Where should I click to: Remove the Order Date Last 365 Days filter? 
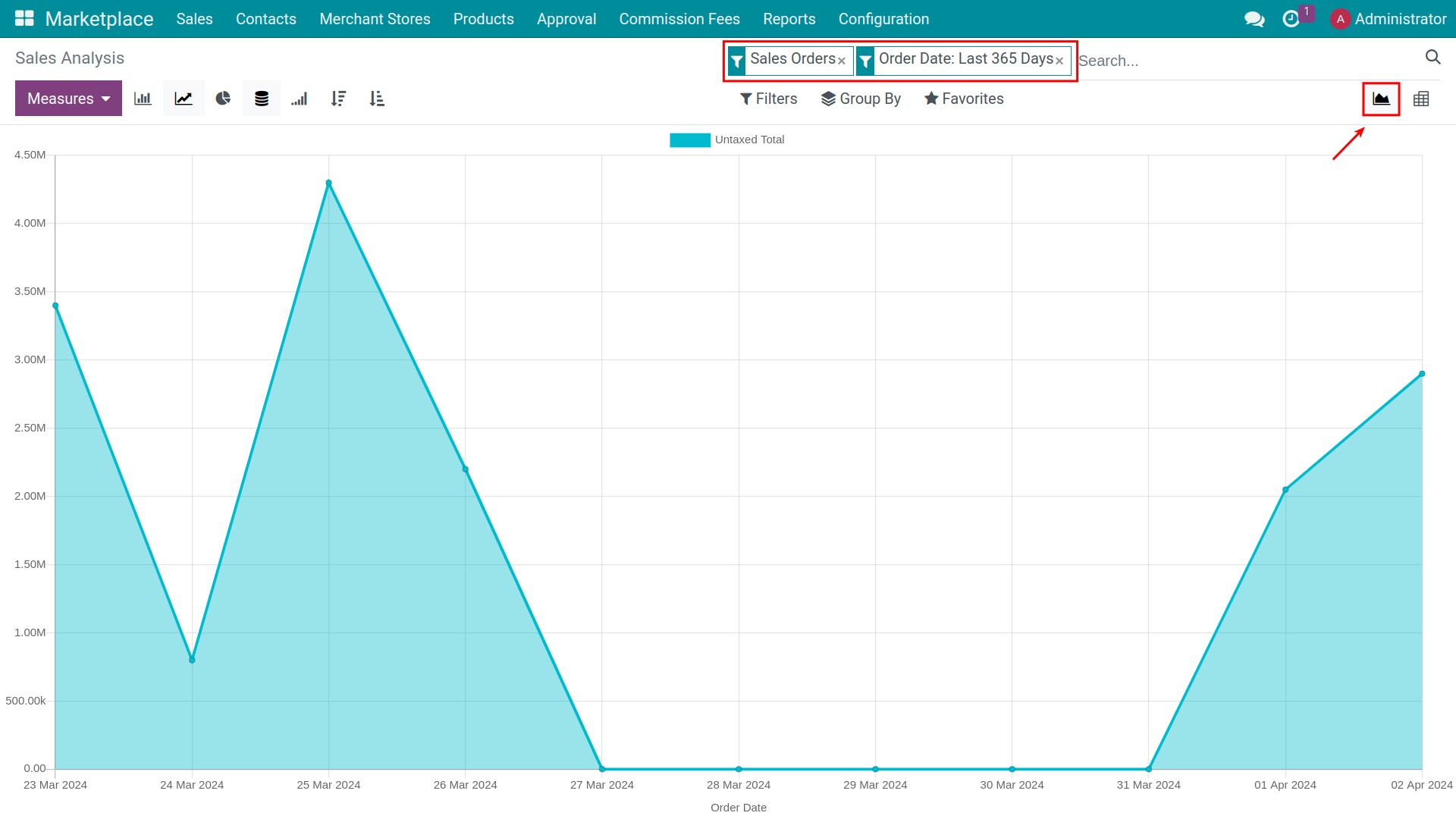coord(1059,61)
